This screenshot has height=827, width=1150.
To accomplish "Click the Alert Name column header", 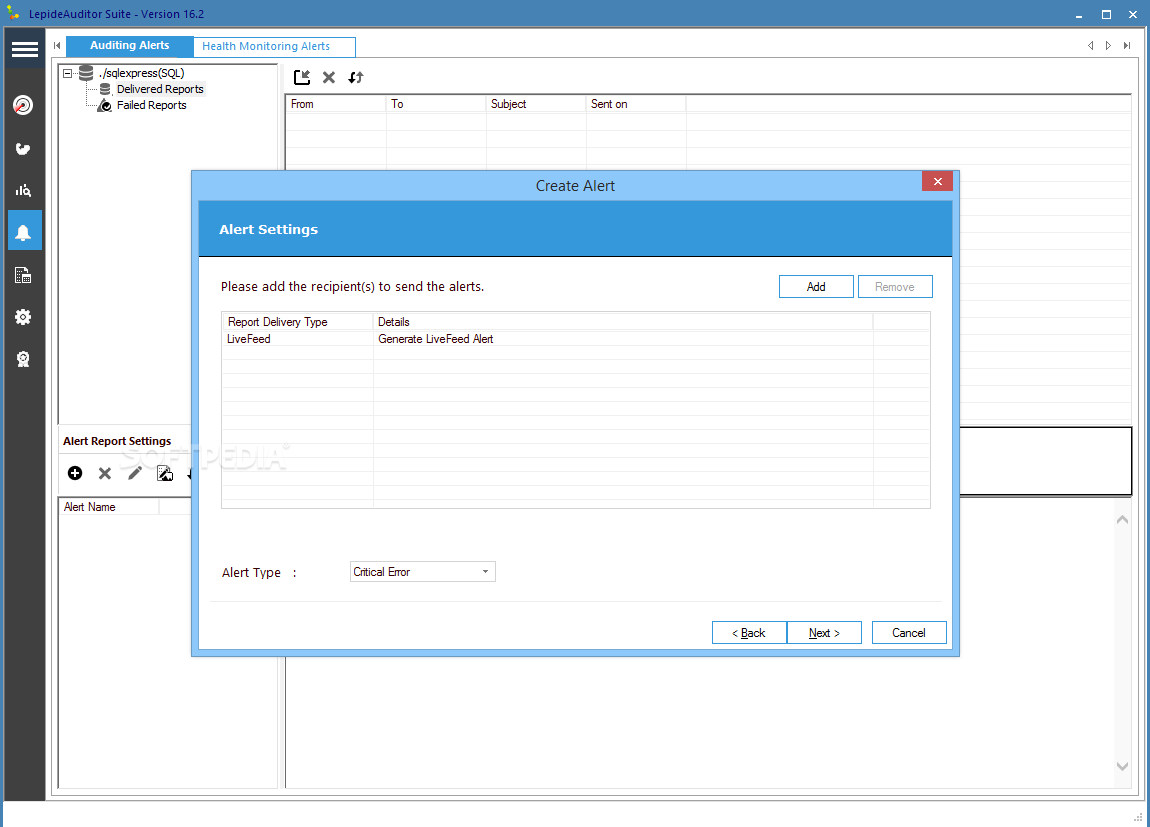I will [x=109, y=507].
